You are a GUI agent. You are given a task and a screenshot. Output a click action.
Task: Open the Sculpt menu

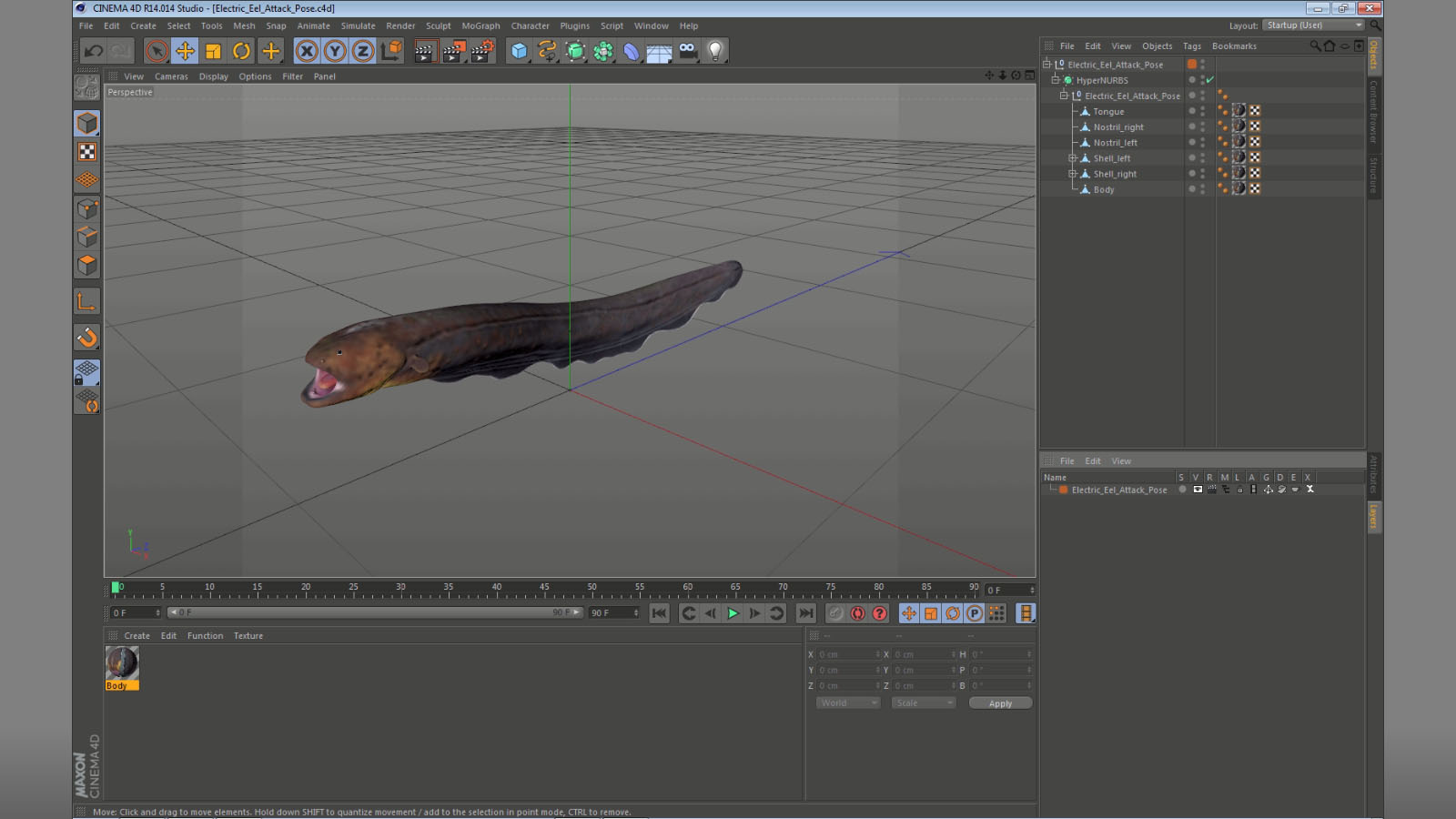[x=439, y=25]
